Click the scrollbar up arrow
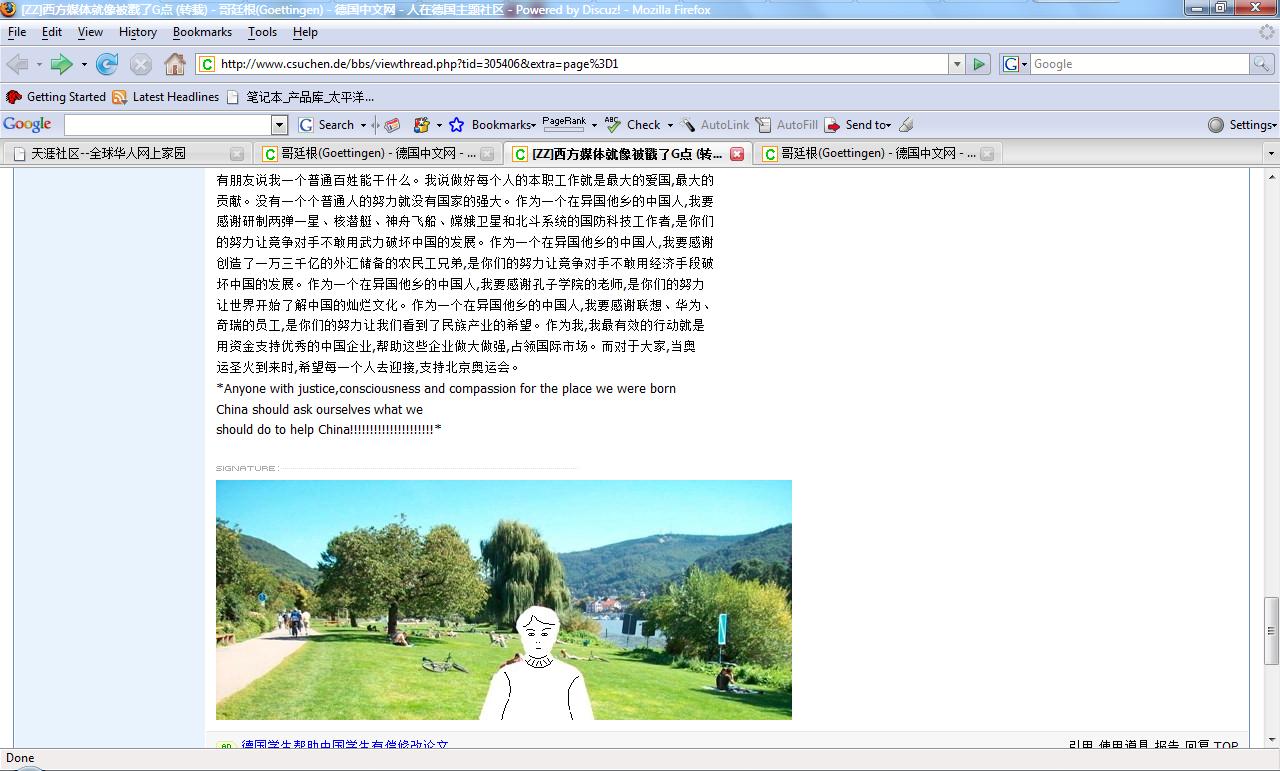Image resolution: width=1280 pixels, height=771 pixels. coord(1271,178)
